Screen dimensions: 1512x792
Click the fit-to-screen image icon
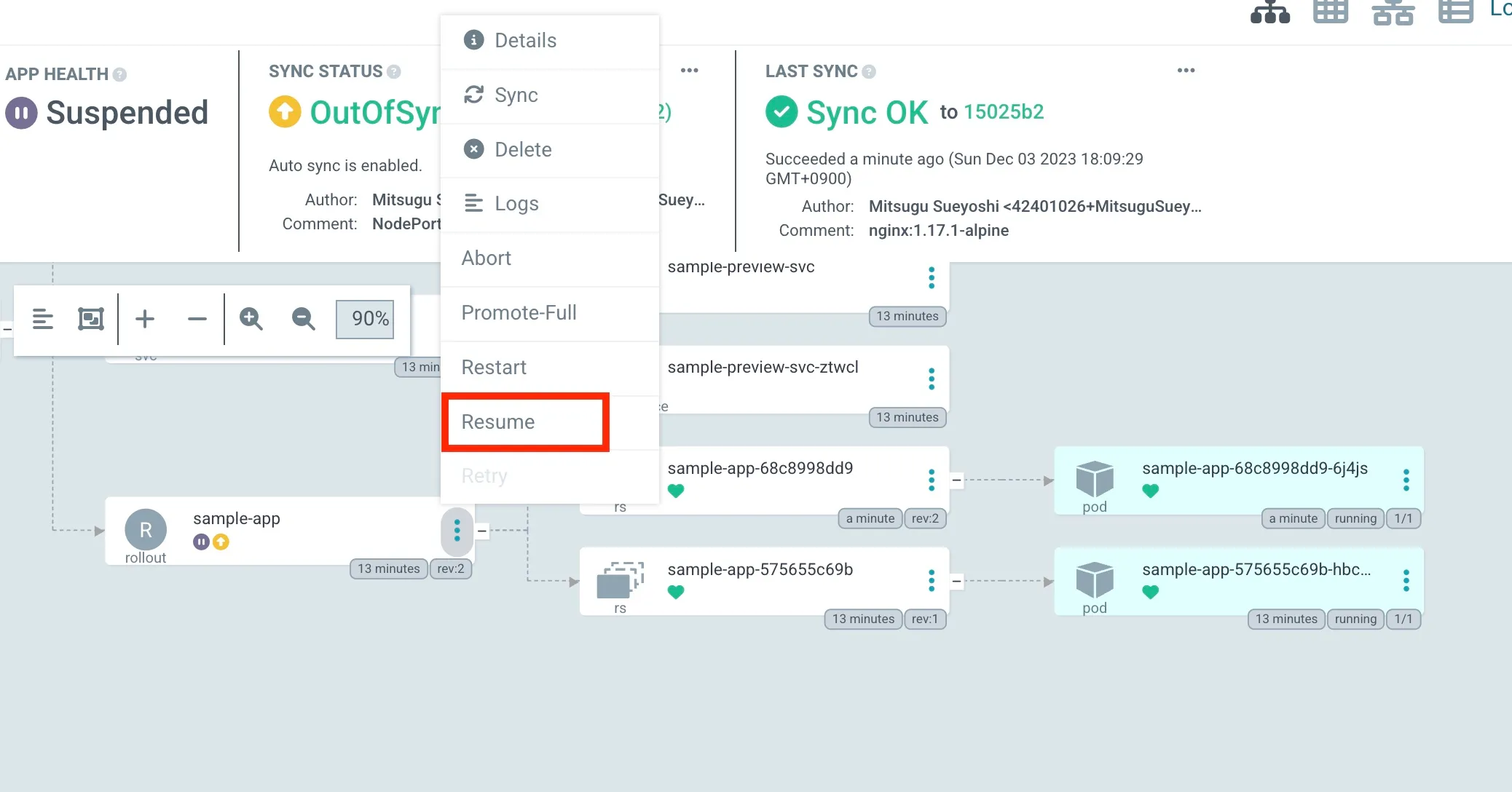pos(91,319)
